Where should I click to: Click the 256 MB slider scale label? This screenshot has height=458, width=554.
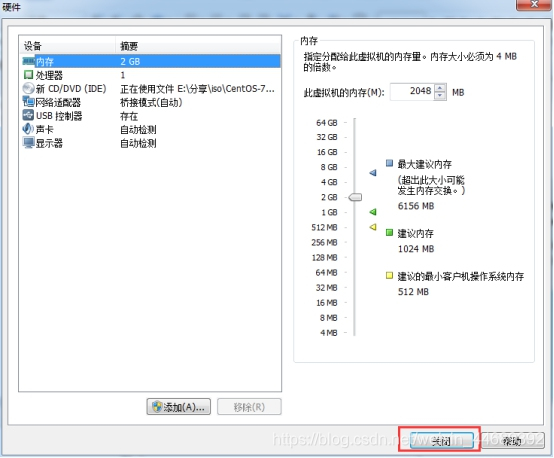pyautogui.click(x=324, y=242)
